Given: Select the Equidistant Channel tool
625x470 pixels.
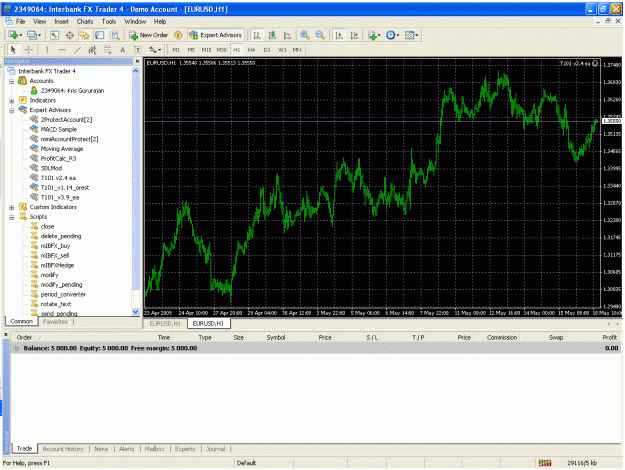Looking at the screenshot, I should tap(92, 50).
